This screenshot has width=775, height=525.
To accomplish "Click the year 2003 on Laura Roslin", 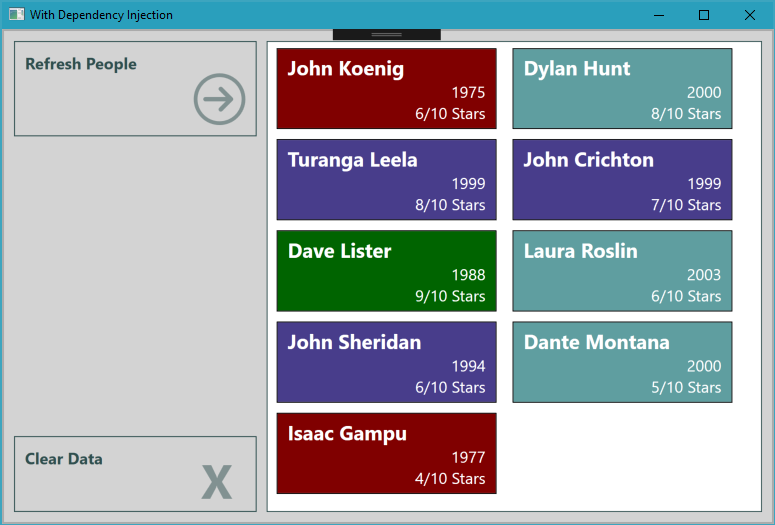I will pyautogui.click(x=704, y=275).
